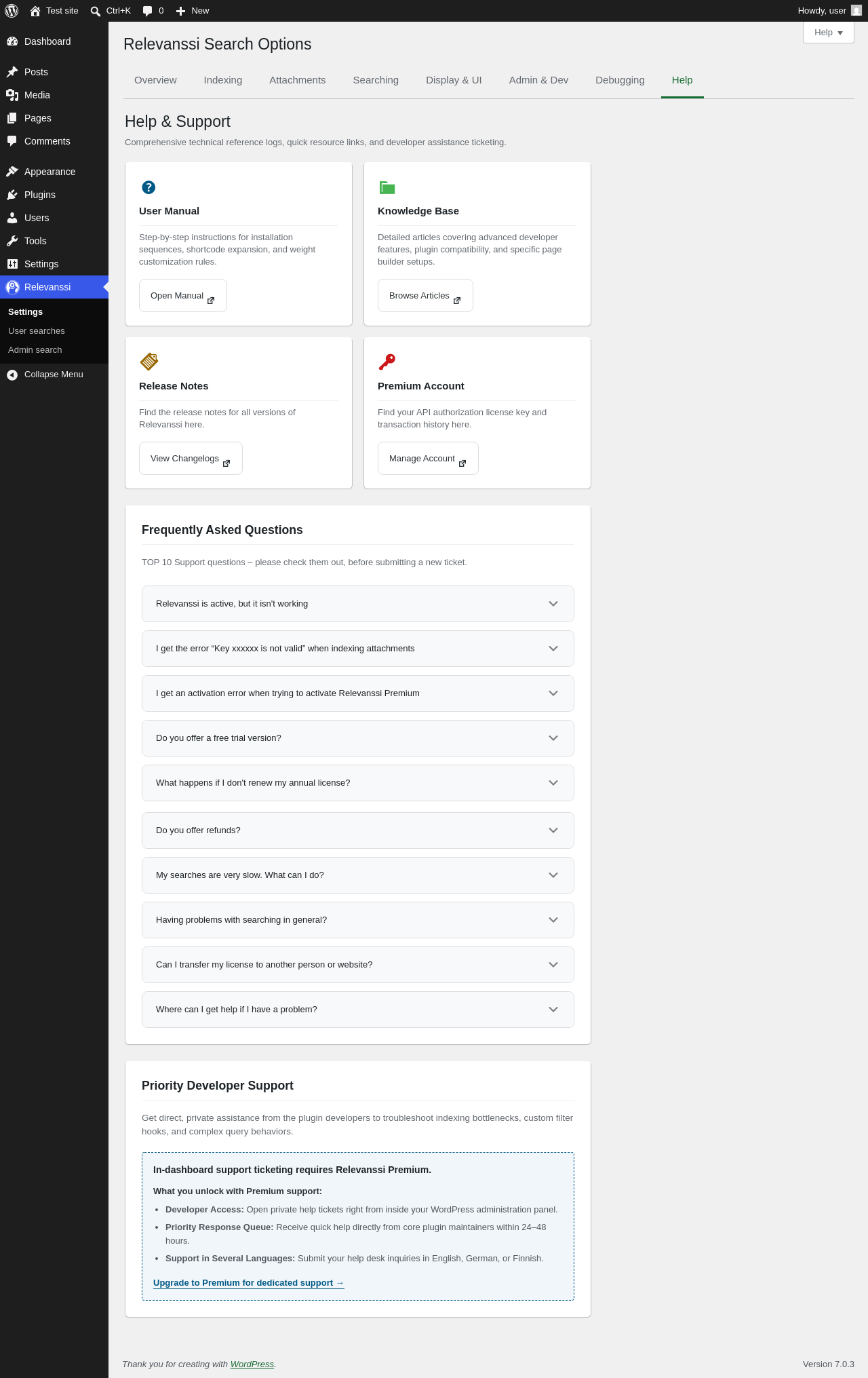Click the Test site home icon
Viewport: 868px width, 1378px height.
35,11
